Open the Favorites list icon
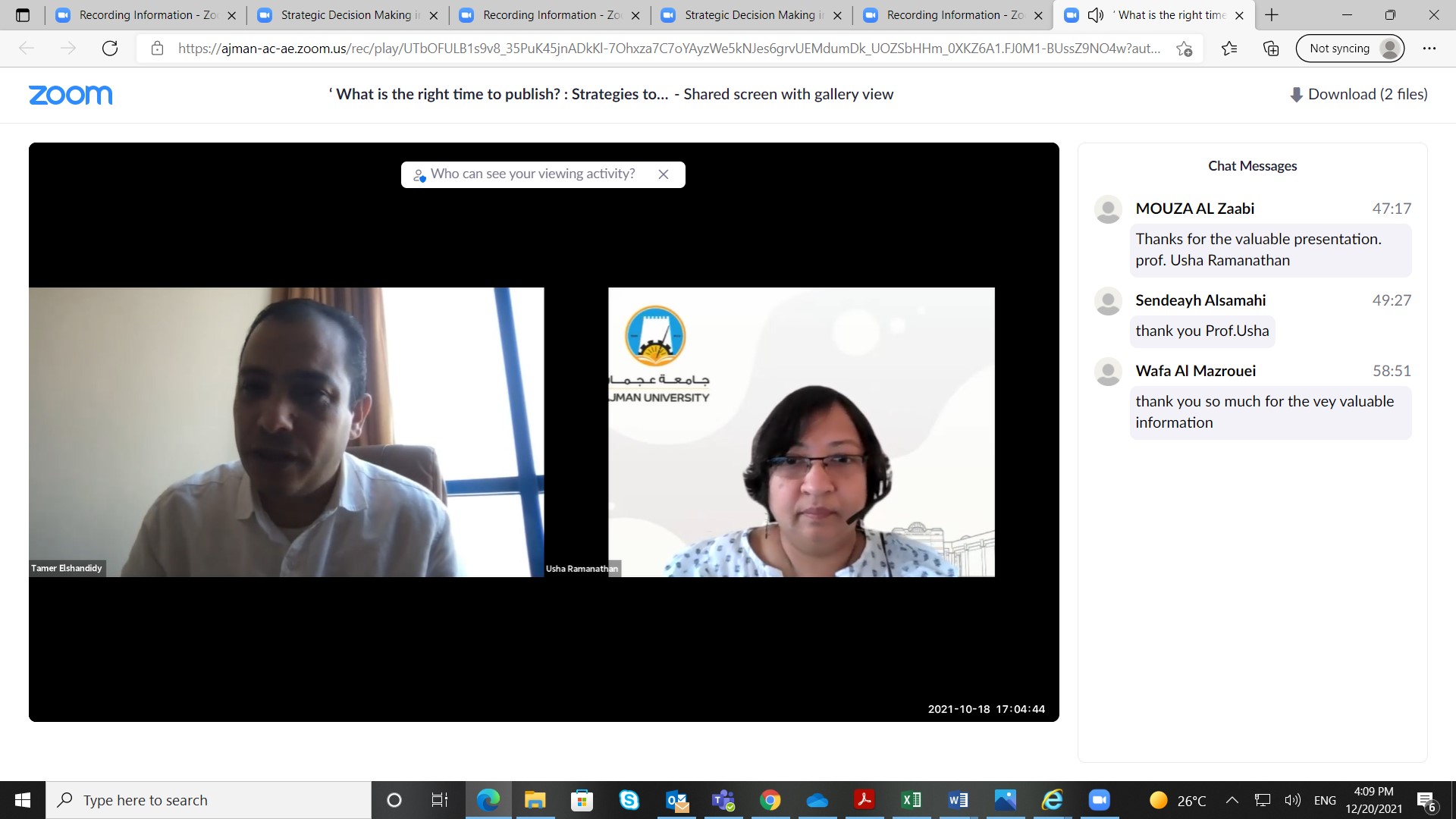 pyautogui.click(x=1229, y=49)
